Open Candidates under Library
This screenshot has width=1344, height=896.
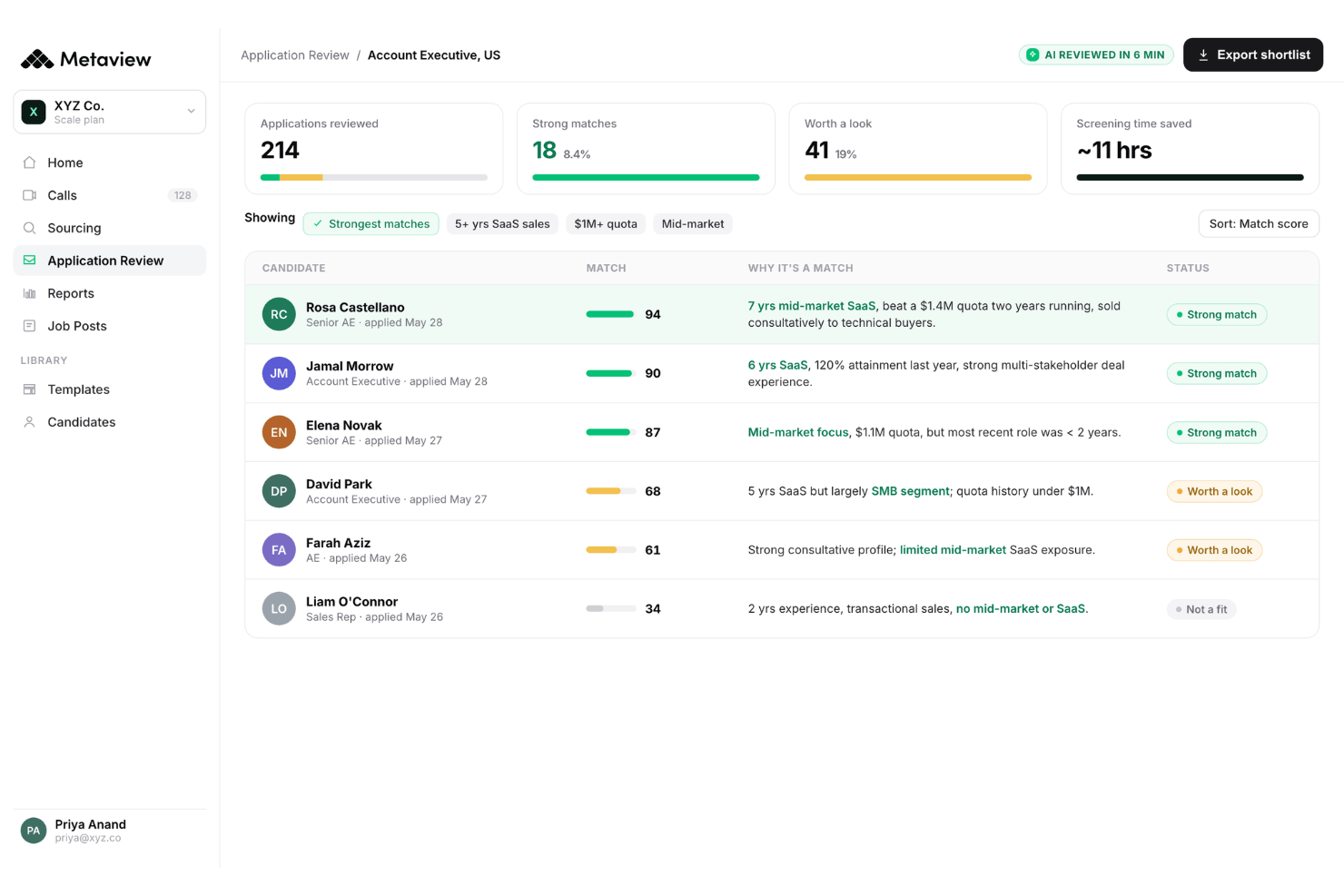(110, 422)
